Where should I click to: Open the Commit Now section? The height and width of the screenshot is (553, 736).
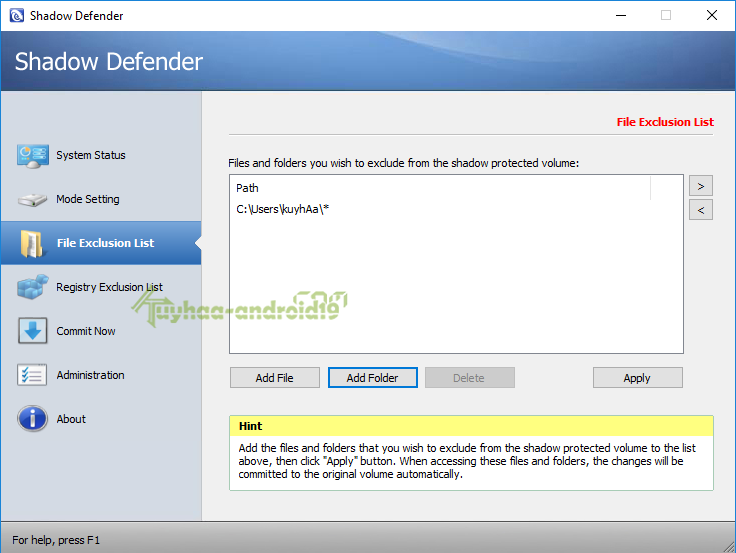[x=86, y=331]
